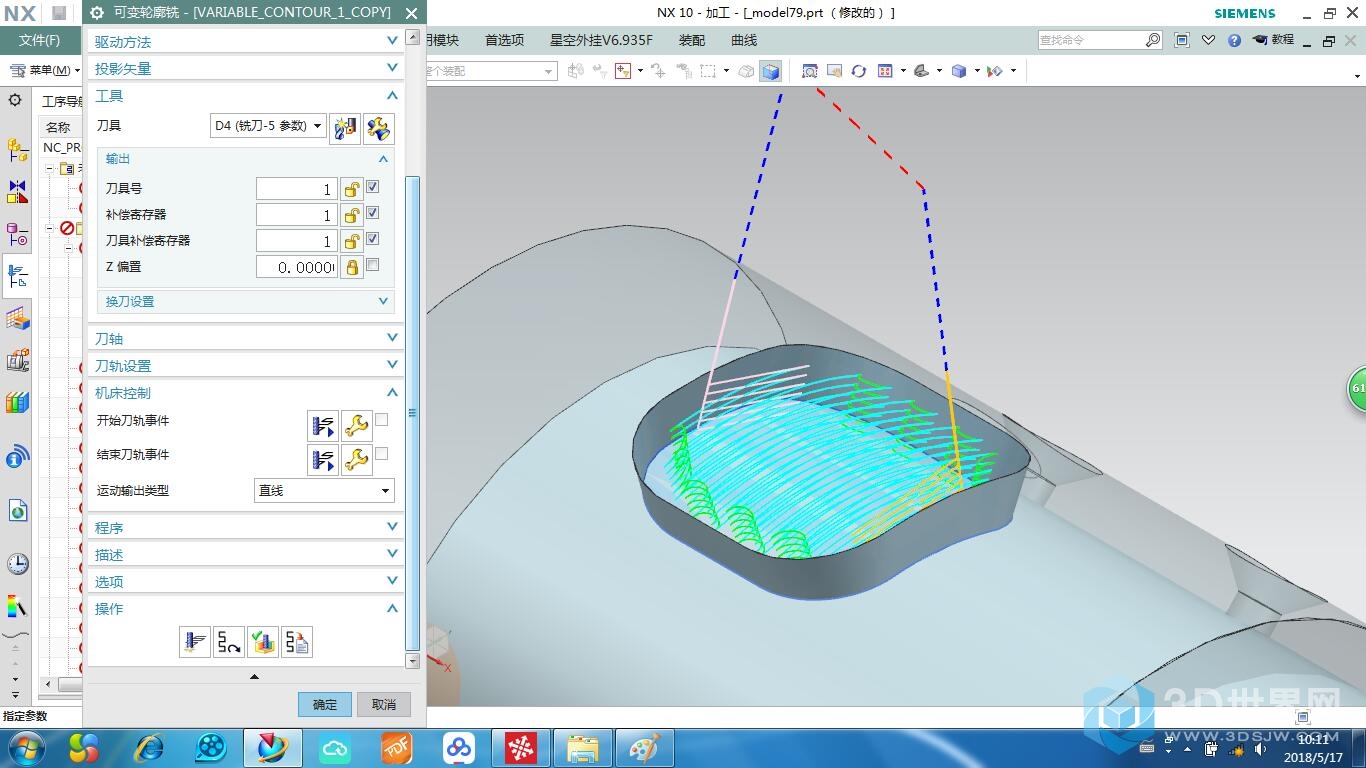Expand the 刀轴 section
The height and width of the screenshot is (768, 1366).
(x=246, y=338)
